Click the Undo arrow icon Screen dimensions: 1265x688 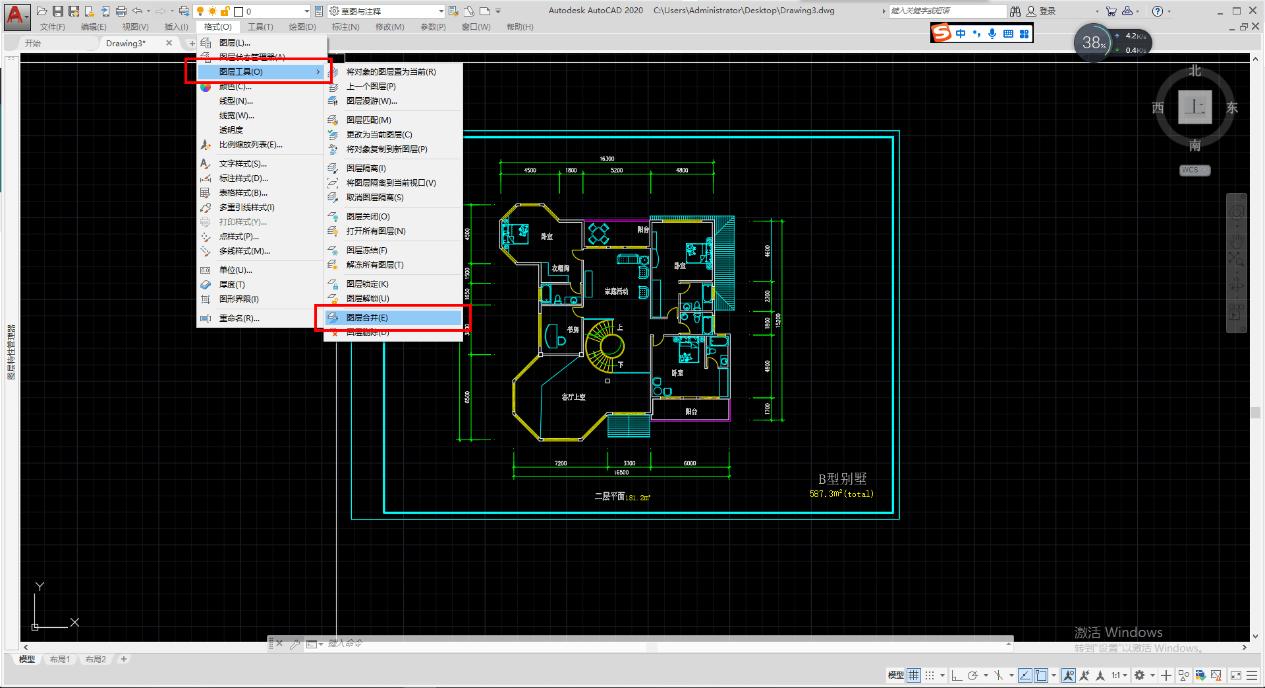point(137,11)
